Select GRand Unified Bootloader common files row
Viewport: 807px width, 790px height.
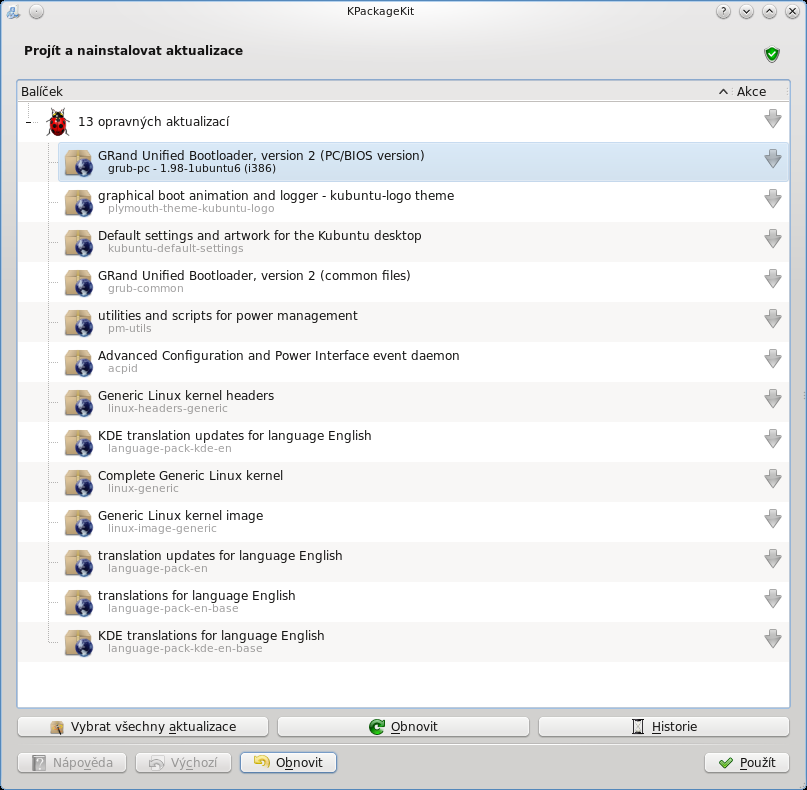coord(423,283)
